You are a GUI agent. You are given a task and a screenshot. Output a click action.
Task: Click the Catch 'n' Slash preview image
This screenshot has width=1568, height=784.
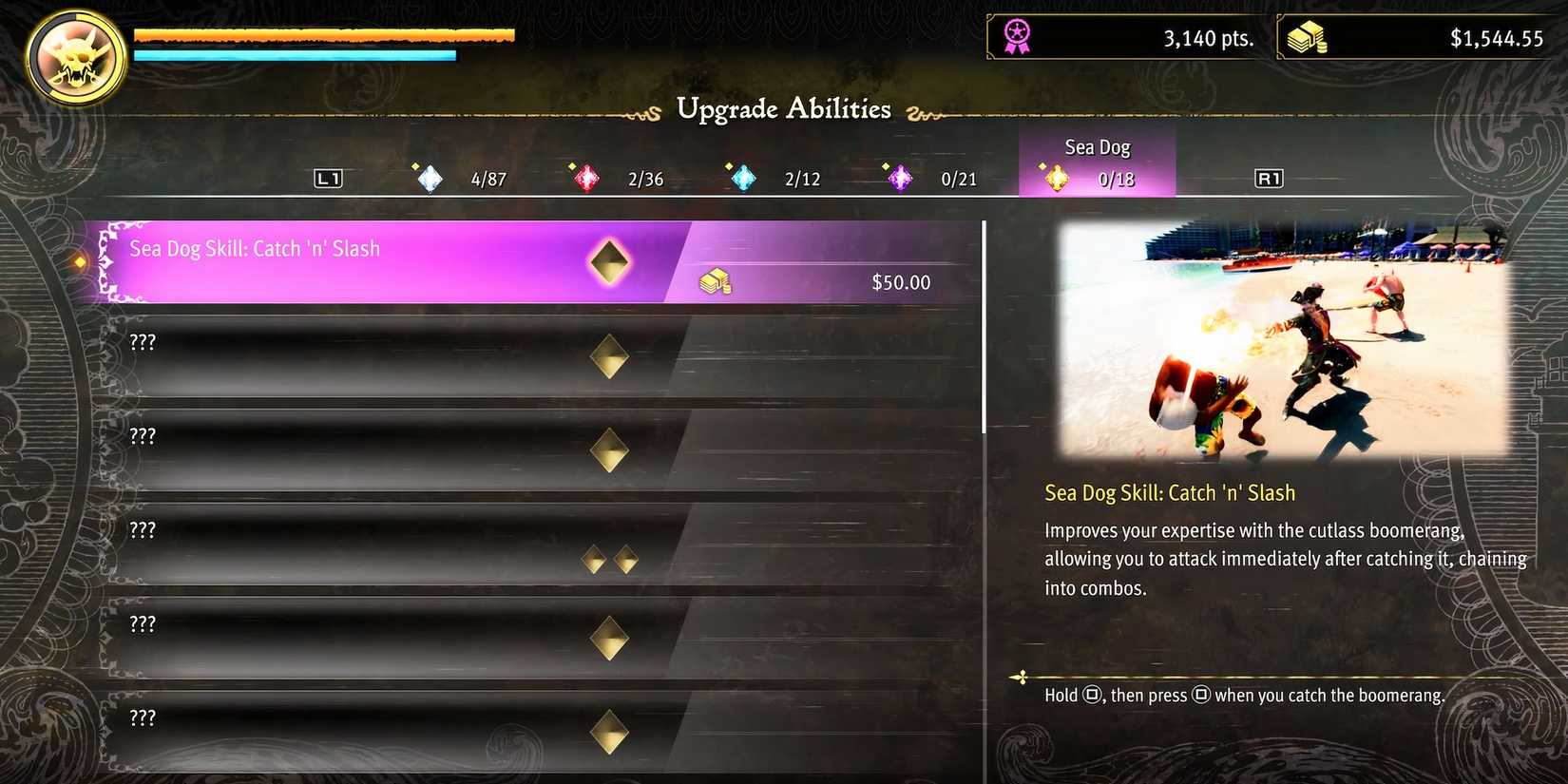click(1283, 341)
